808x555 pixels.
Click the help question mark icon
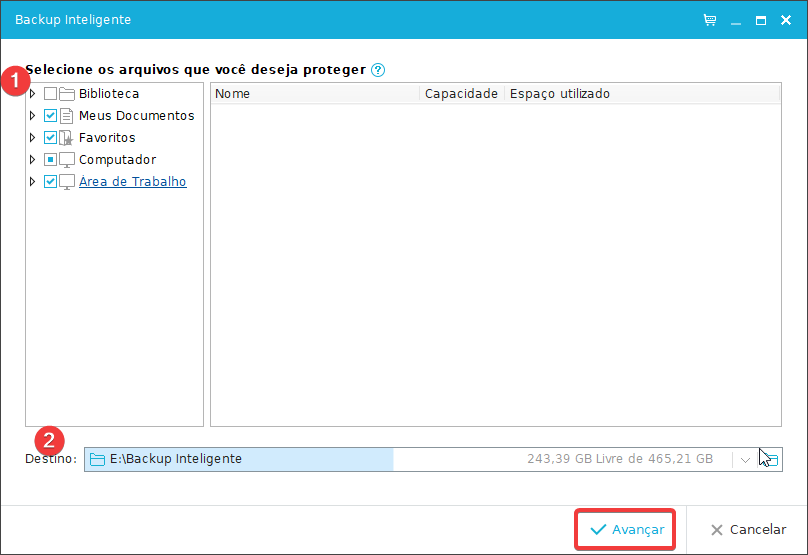(377, 70)
